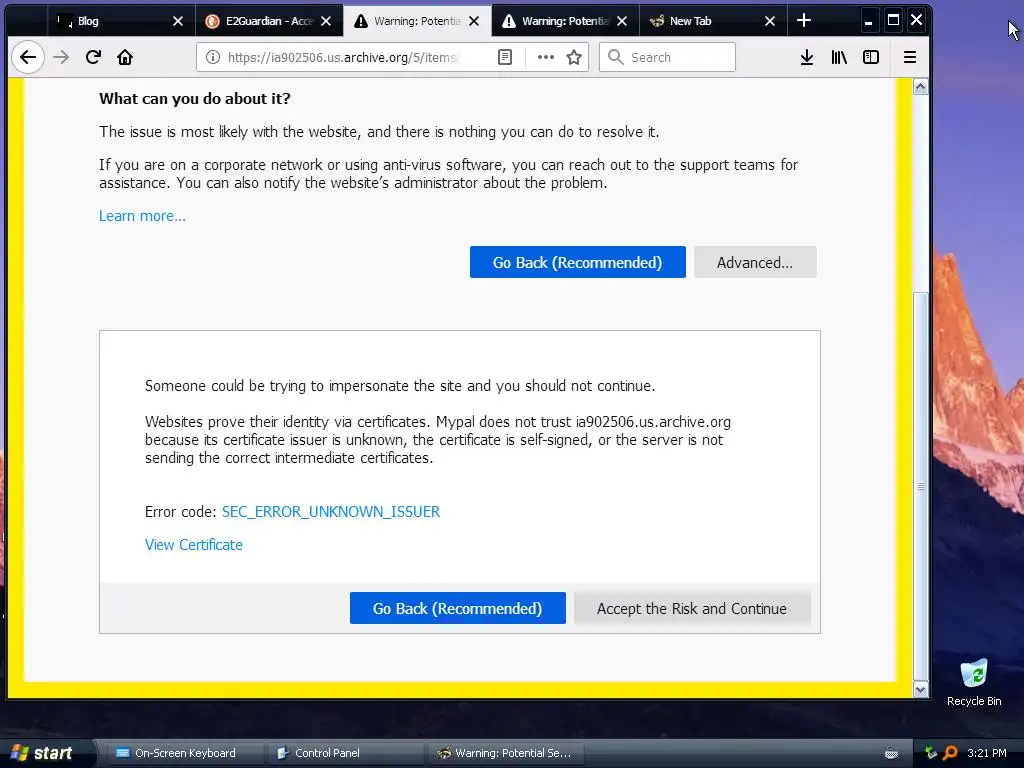Click the vertical scrollbar thumb
This screenshot has width=1024, height=768.
pos(920,486)
